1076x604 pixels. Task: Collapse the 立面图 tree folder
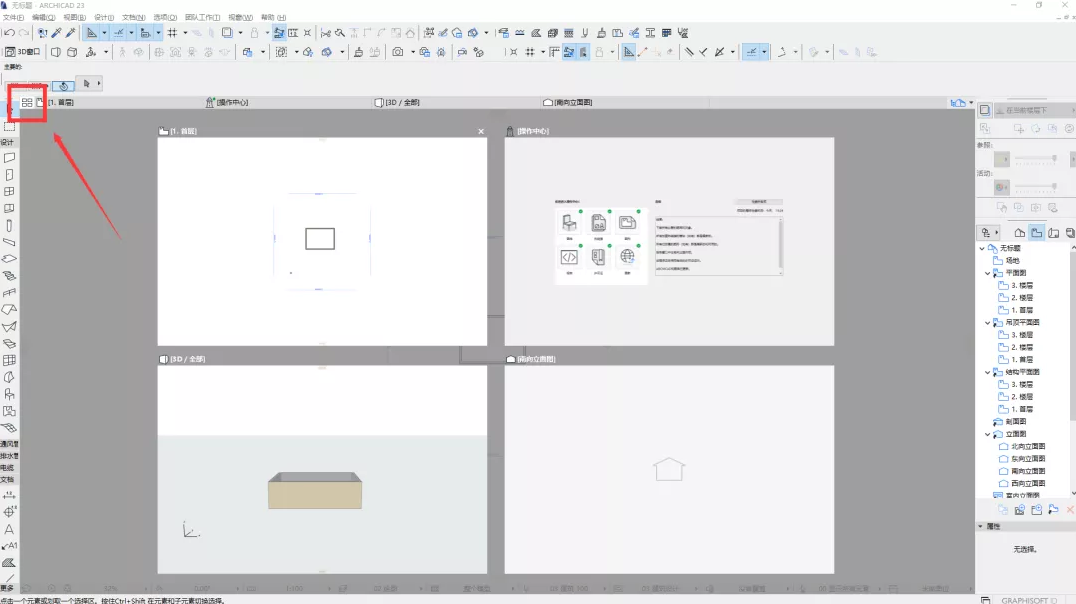click(x=987, y=434)
